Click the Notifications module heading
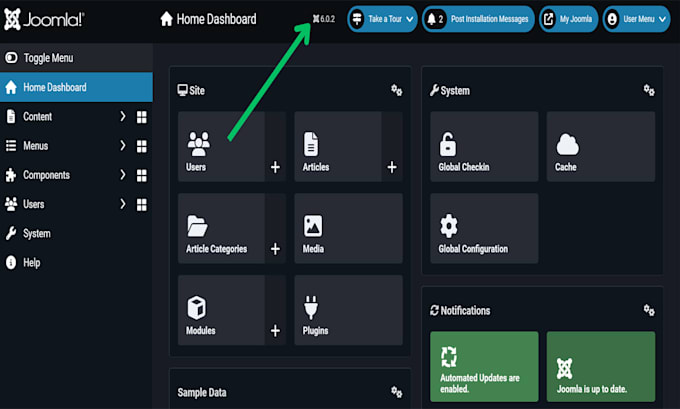The width and height of the screenshot is (680, 409). pos(460,310)
